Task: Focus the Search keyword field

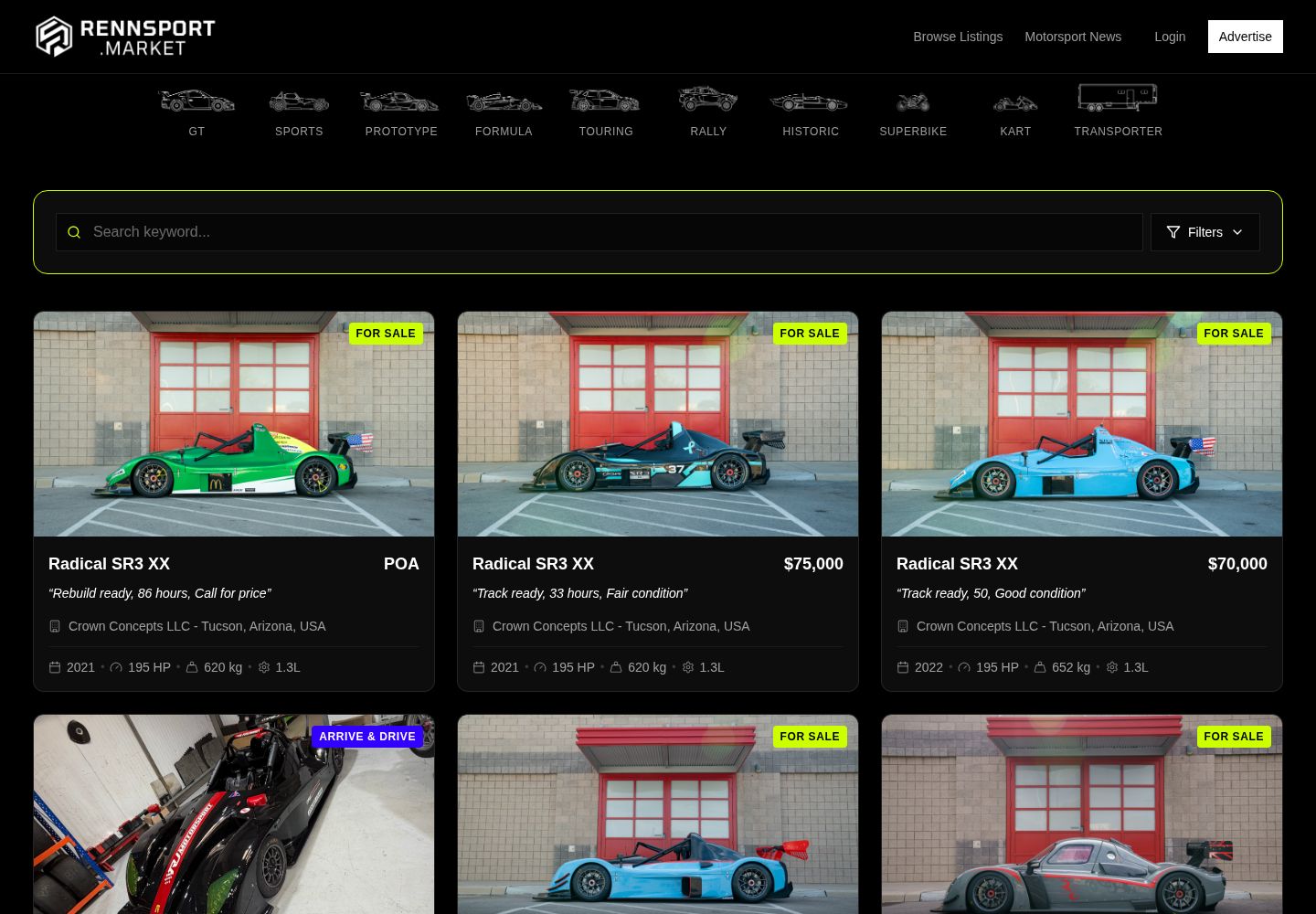Action: (600, 232)
